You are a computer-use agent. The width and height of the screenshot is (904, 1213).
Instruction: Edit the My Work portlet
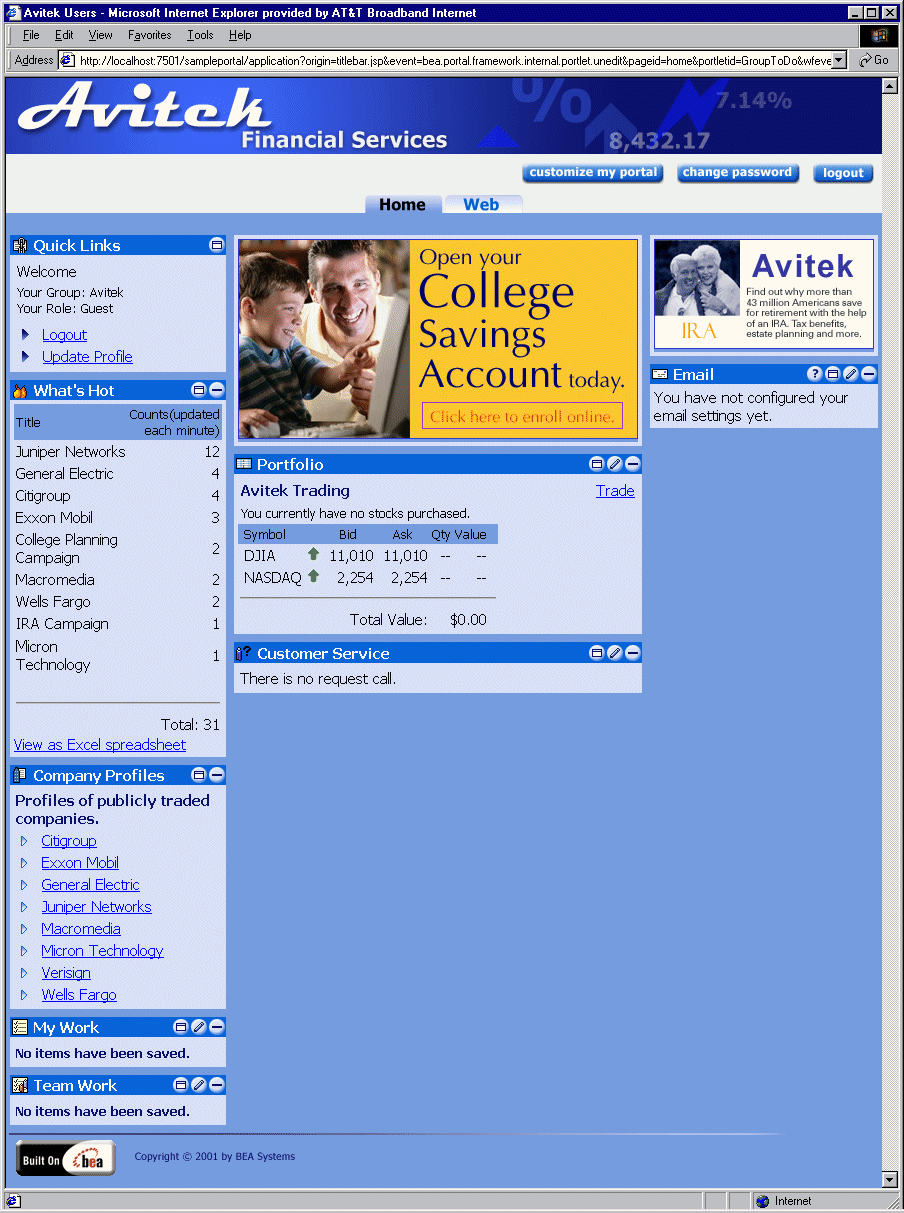click(199, 1027)
